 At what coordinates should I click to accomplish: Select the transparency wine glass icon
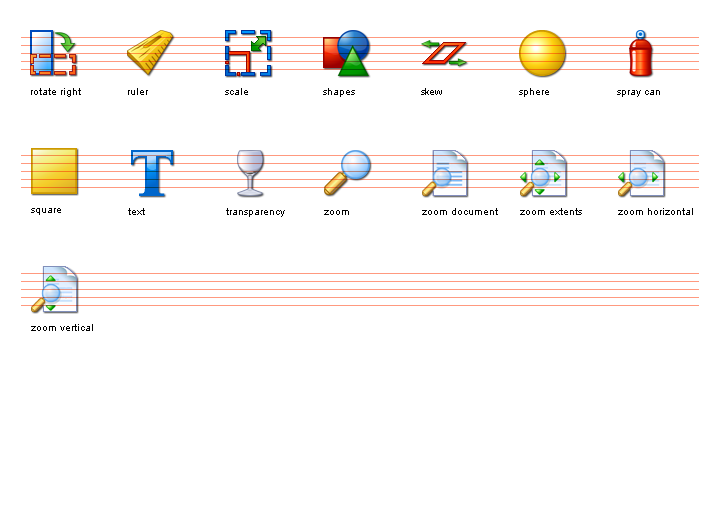point(249,173)
